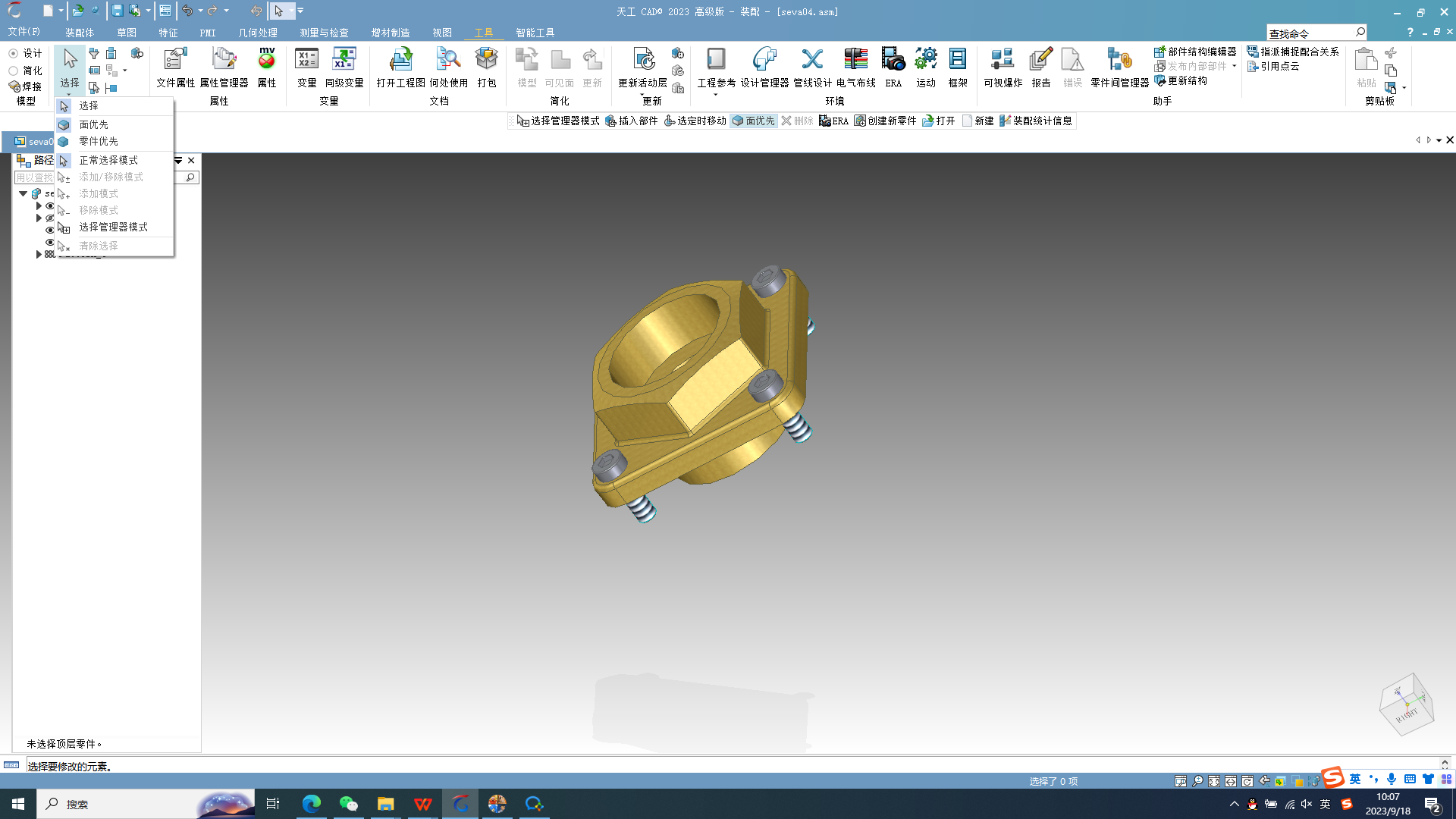The image size is (1456, 819).
Task: Collapse the top-level assembly tree node
Action: [24, 193]
